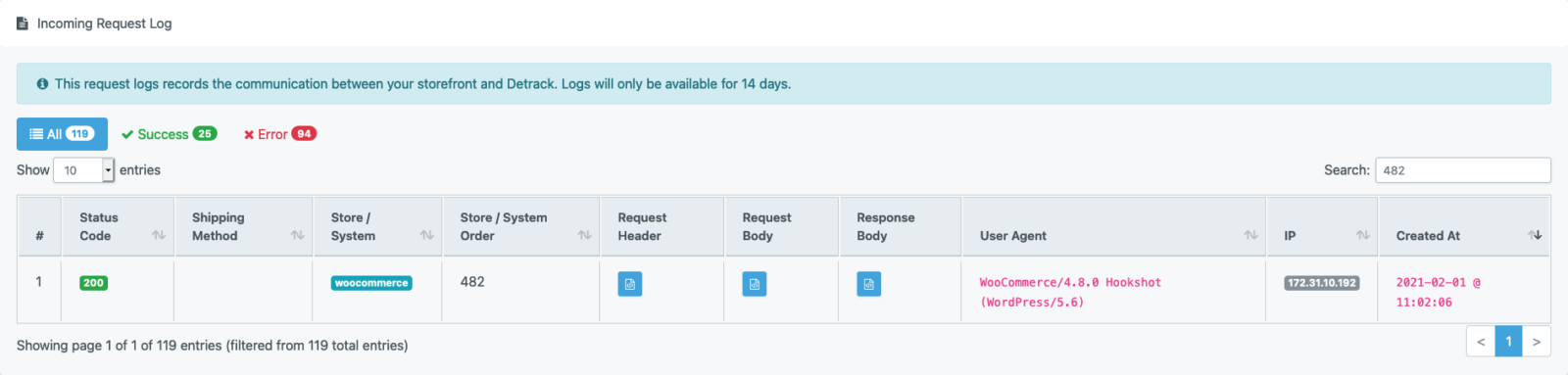The width and height of the screenshot is (1568, 375).
Task: Sort by Store / System Order arrows
Action: pyautogui.click(x=585, y=235)
